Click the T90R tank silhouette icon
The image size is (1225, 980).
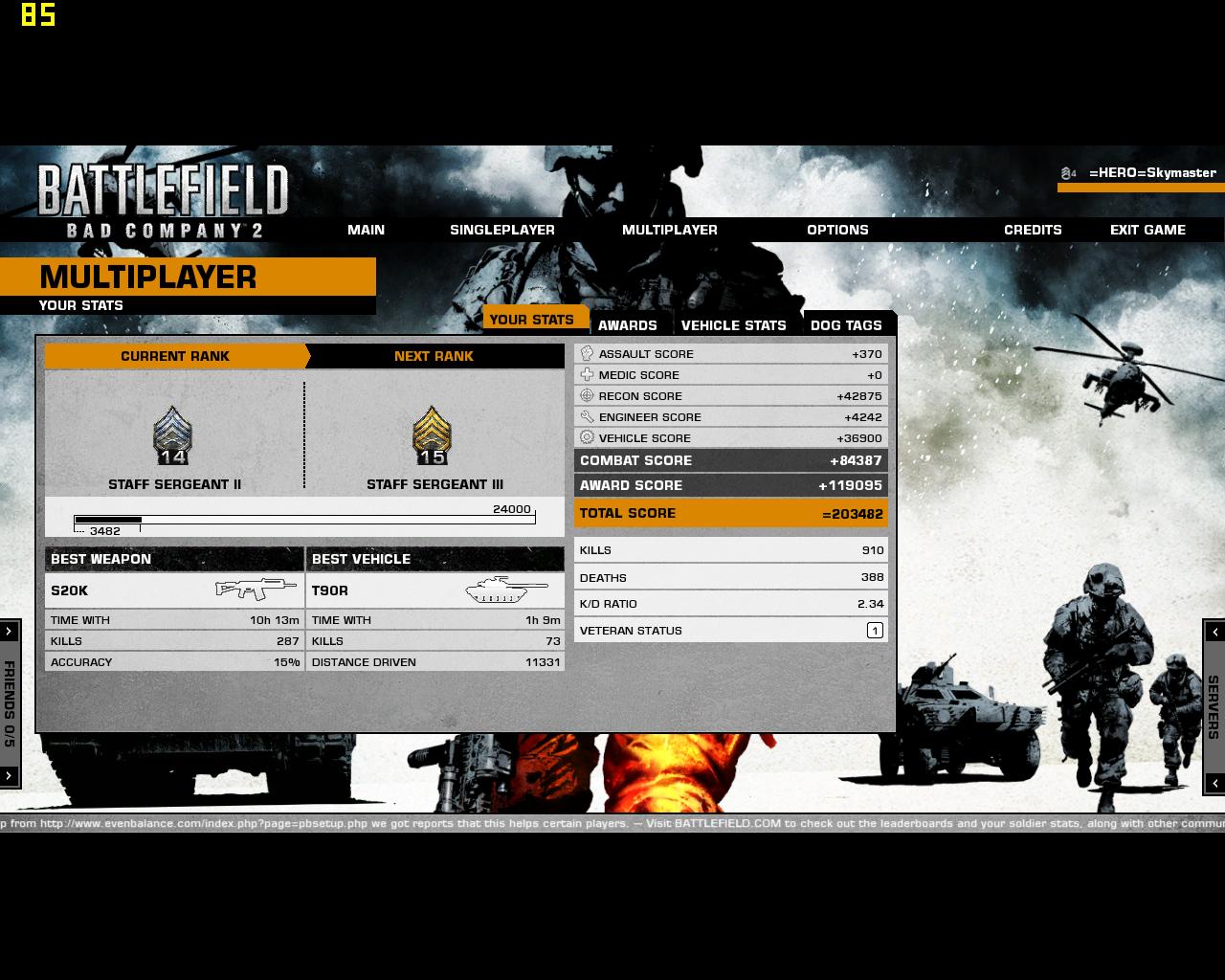506,590
